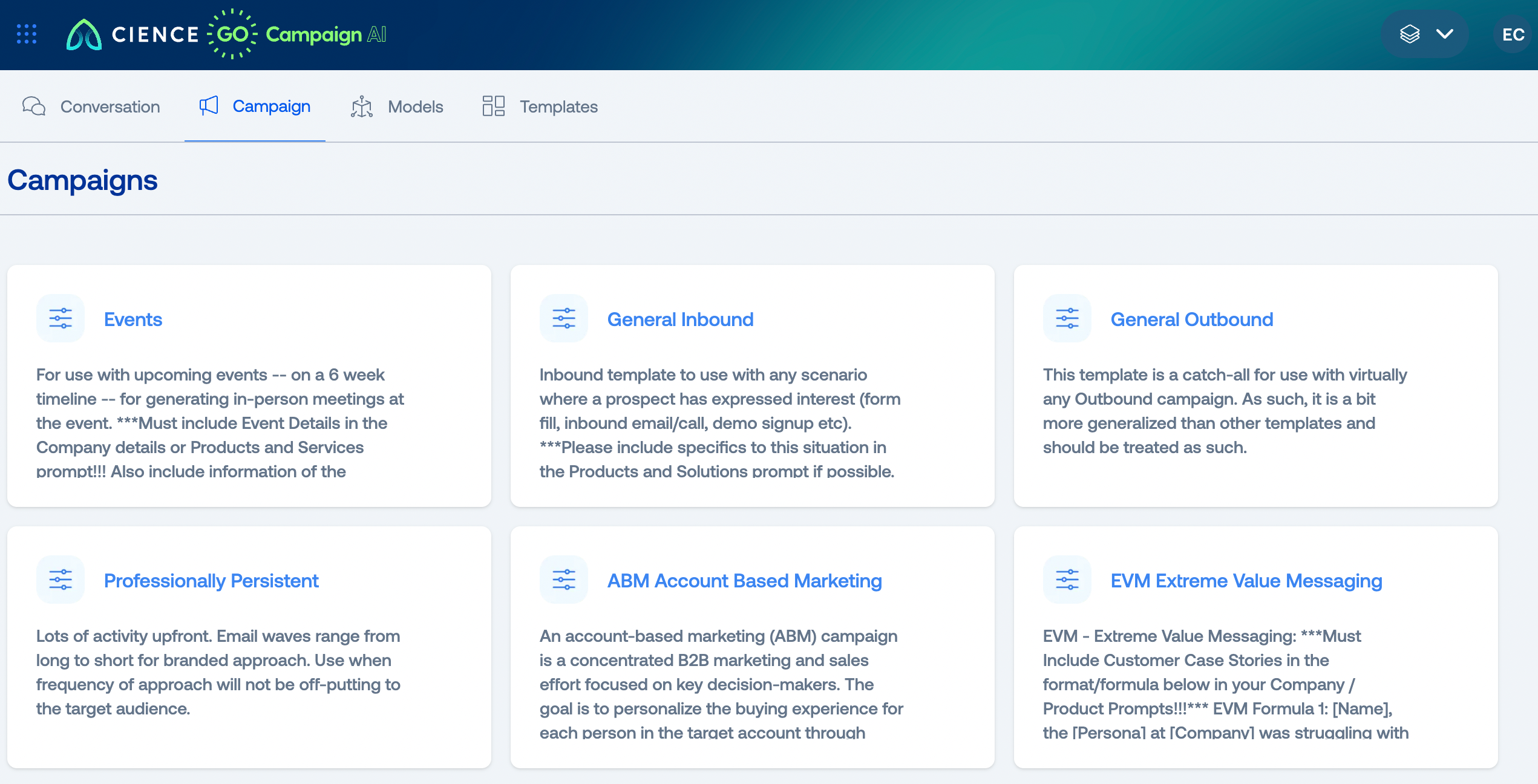Click the ABM Account Based Marketing sliders icon
This screenshot has width=1538, height=784.
(x=563, y=579)
